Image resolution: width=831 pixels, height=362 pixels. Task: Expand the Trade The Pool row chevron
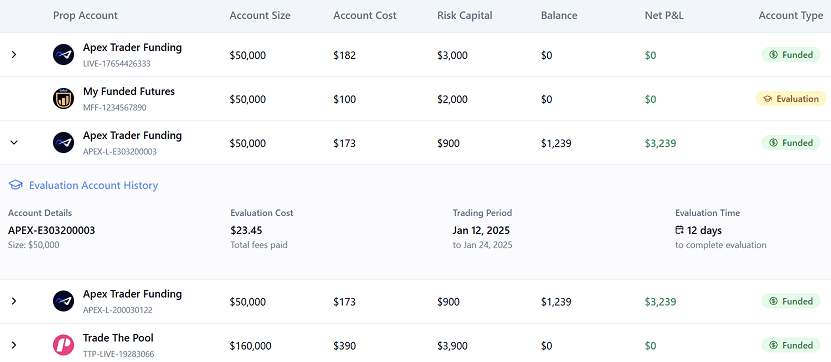(14, 345)
